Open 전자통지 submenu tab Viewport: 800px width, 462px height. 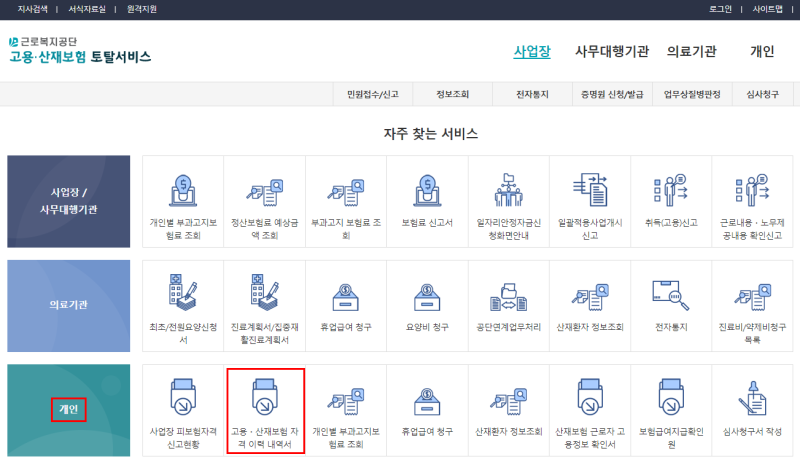[x=532, y=94]
